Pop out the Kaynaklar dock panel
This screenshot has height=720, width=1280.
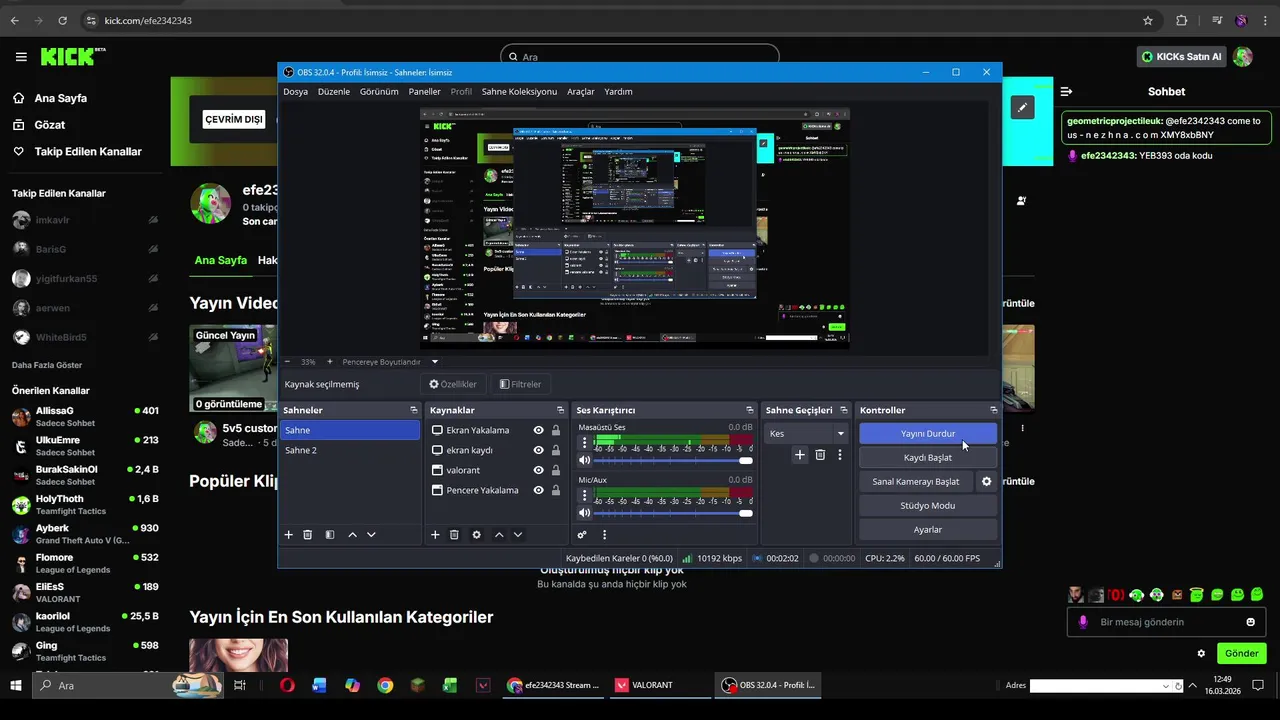(x=561, y=410)
